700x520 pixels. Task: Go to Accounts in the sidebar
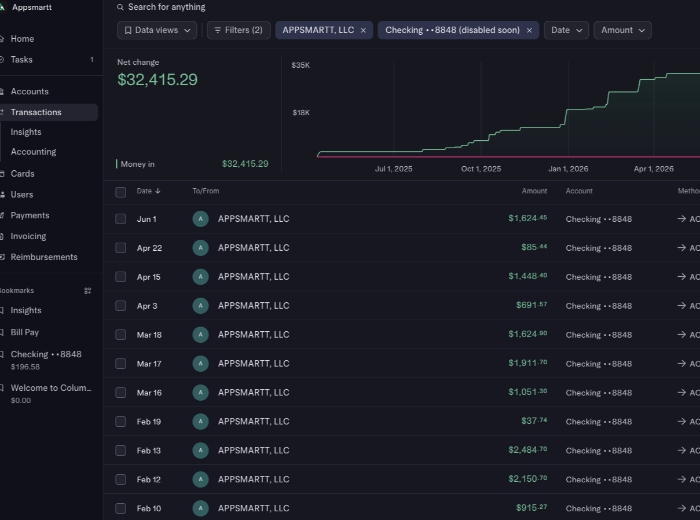click(x=29, y=92)
